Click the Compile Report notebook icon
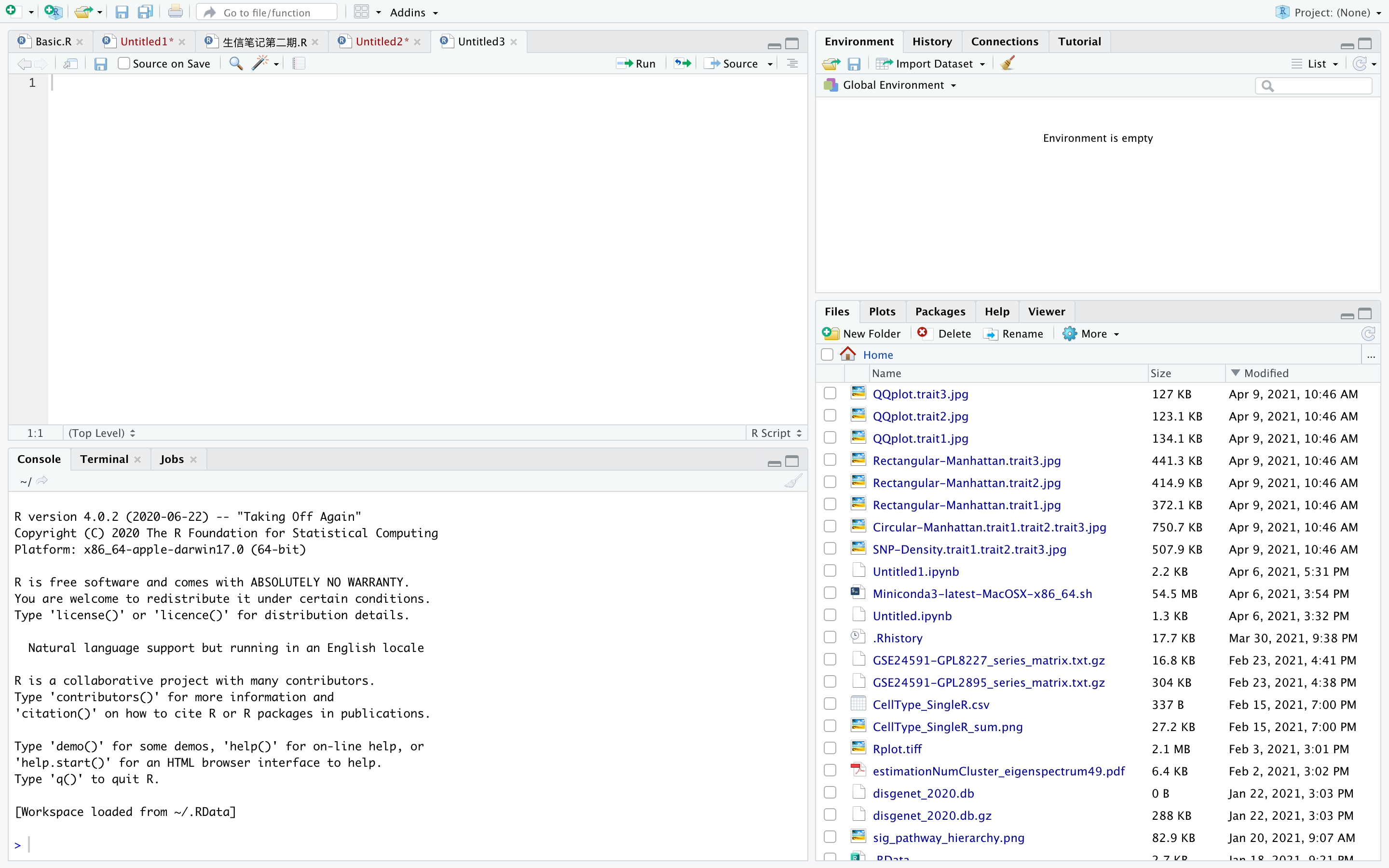 pos(299,63)
